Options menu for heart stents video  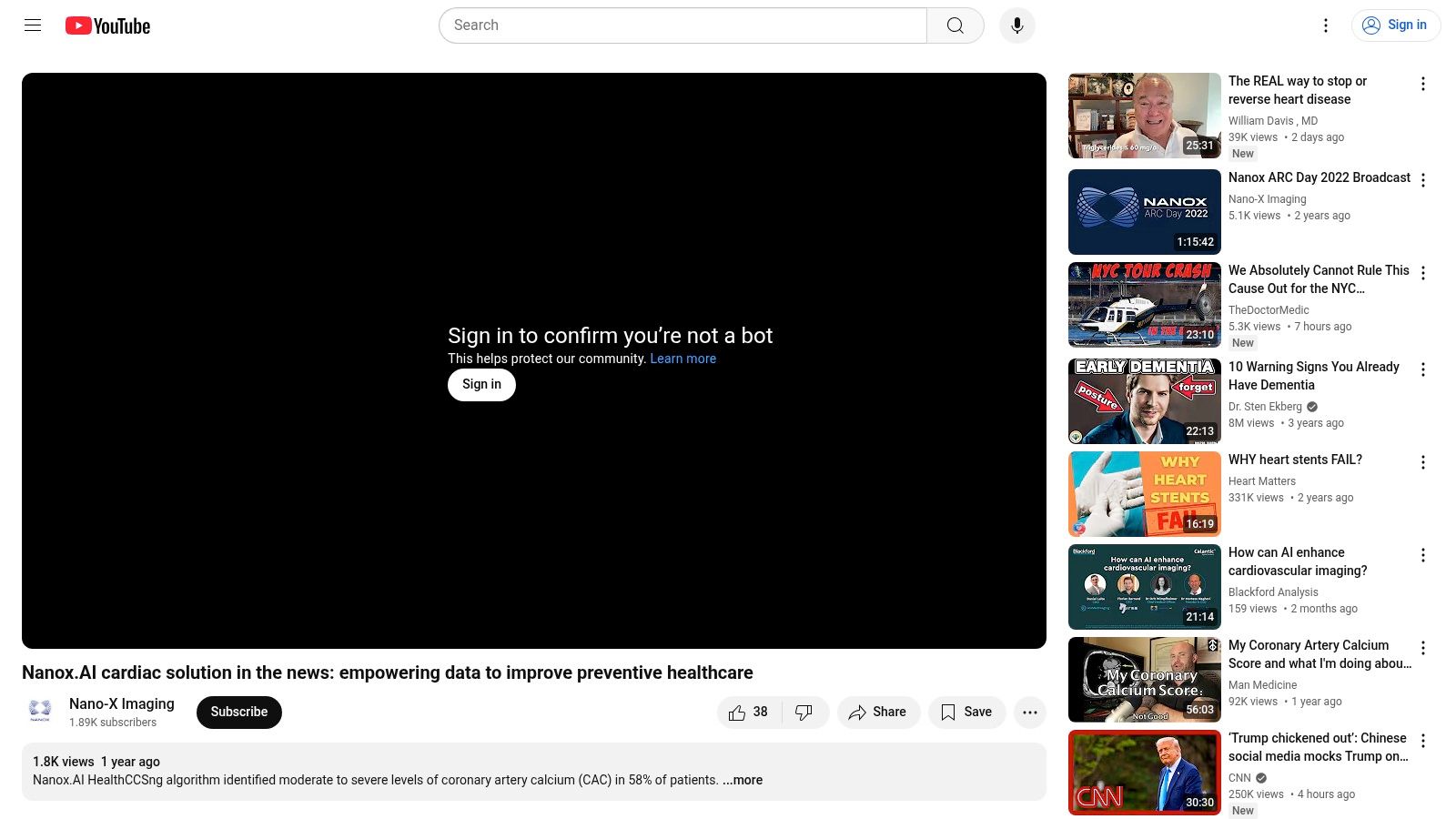[1423, 462]
